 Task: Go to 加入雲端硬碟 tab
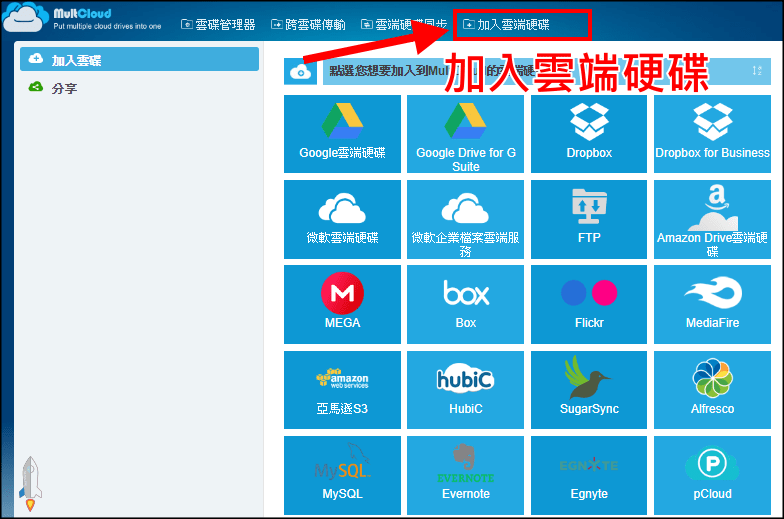click(x=506, y=24)
